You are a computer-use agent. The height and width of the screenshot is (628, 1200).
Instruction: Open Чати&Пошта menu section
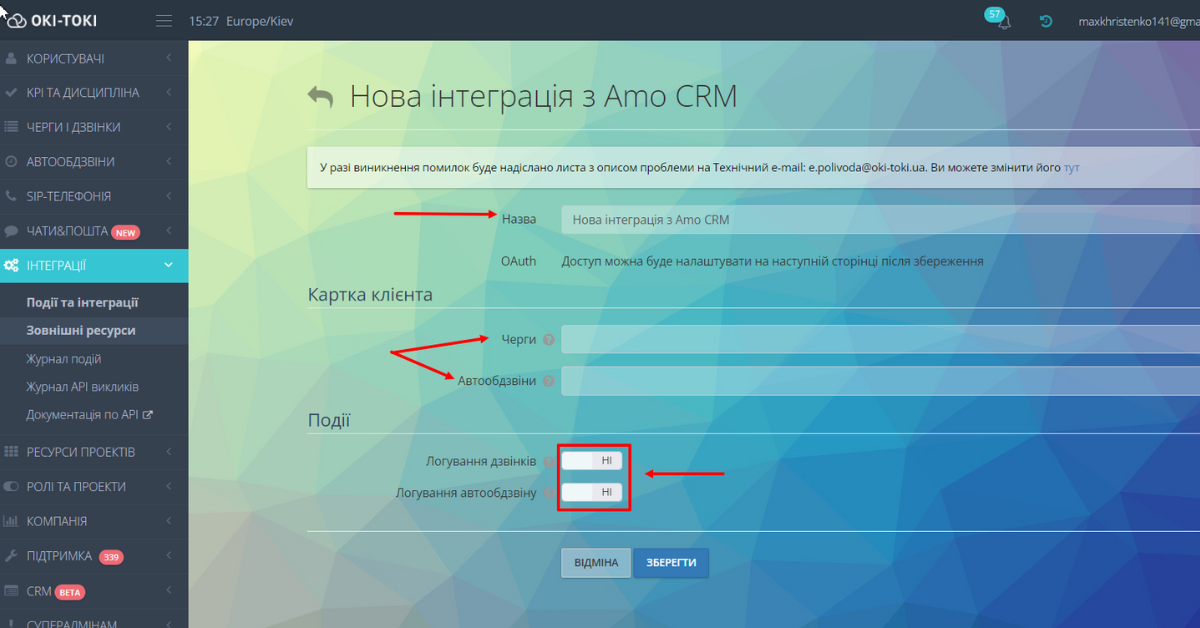(94, 231)
